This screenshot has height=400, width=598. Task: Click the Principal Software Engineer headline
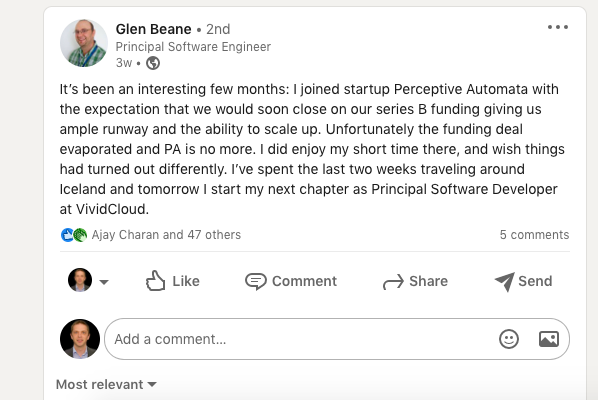coord(193,47)
